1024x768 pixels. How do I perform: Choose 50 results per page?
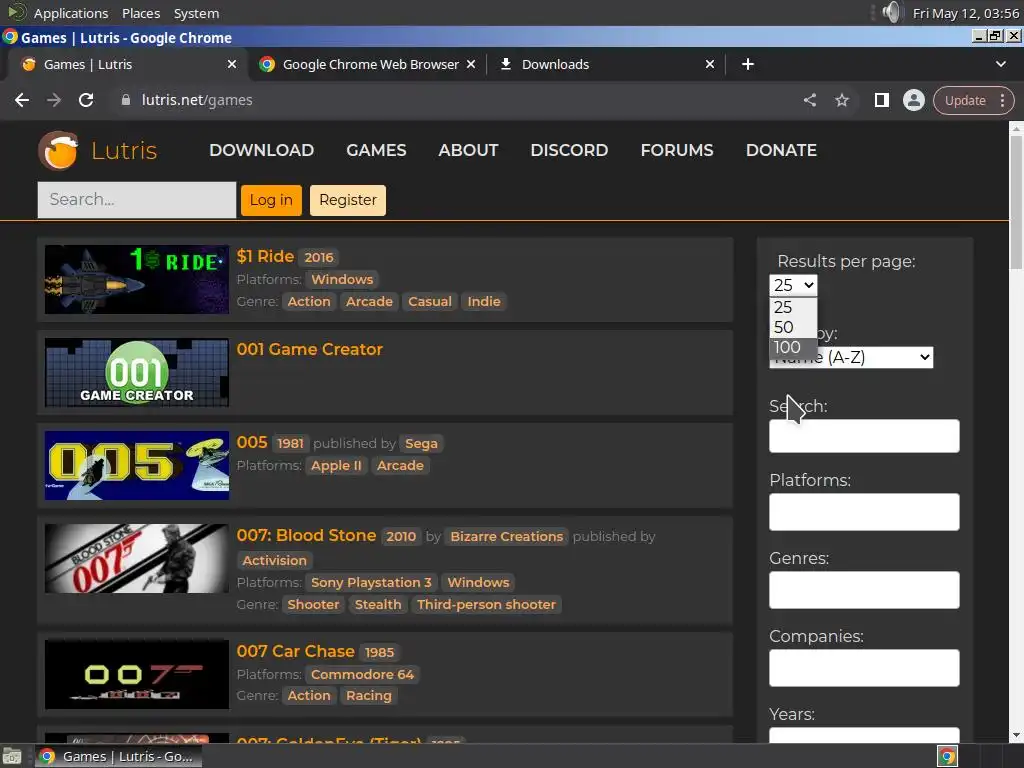point(793,327)
